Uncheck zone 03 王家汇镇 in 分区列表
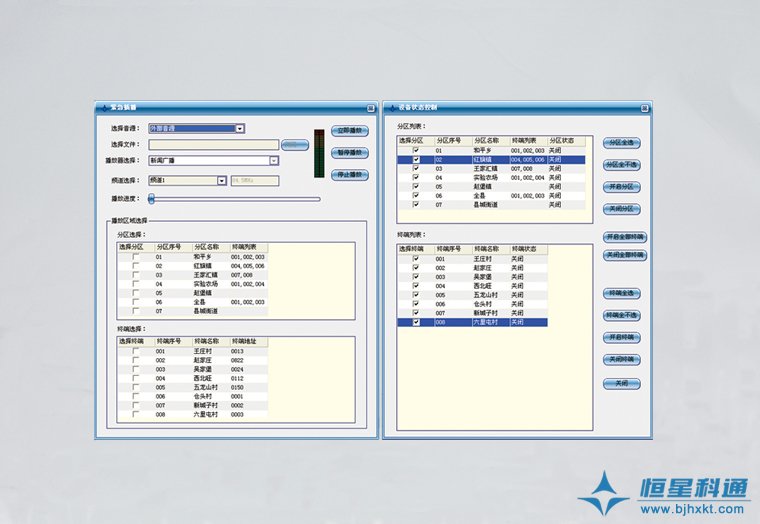 [415, 169]
